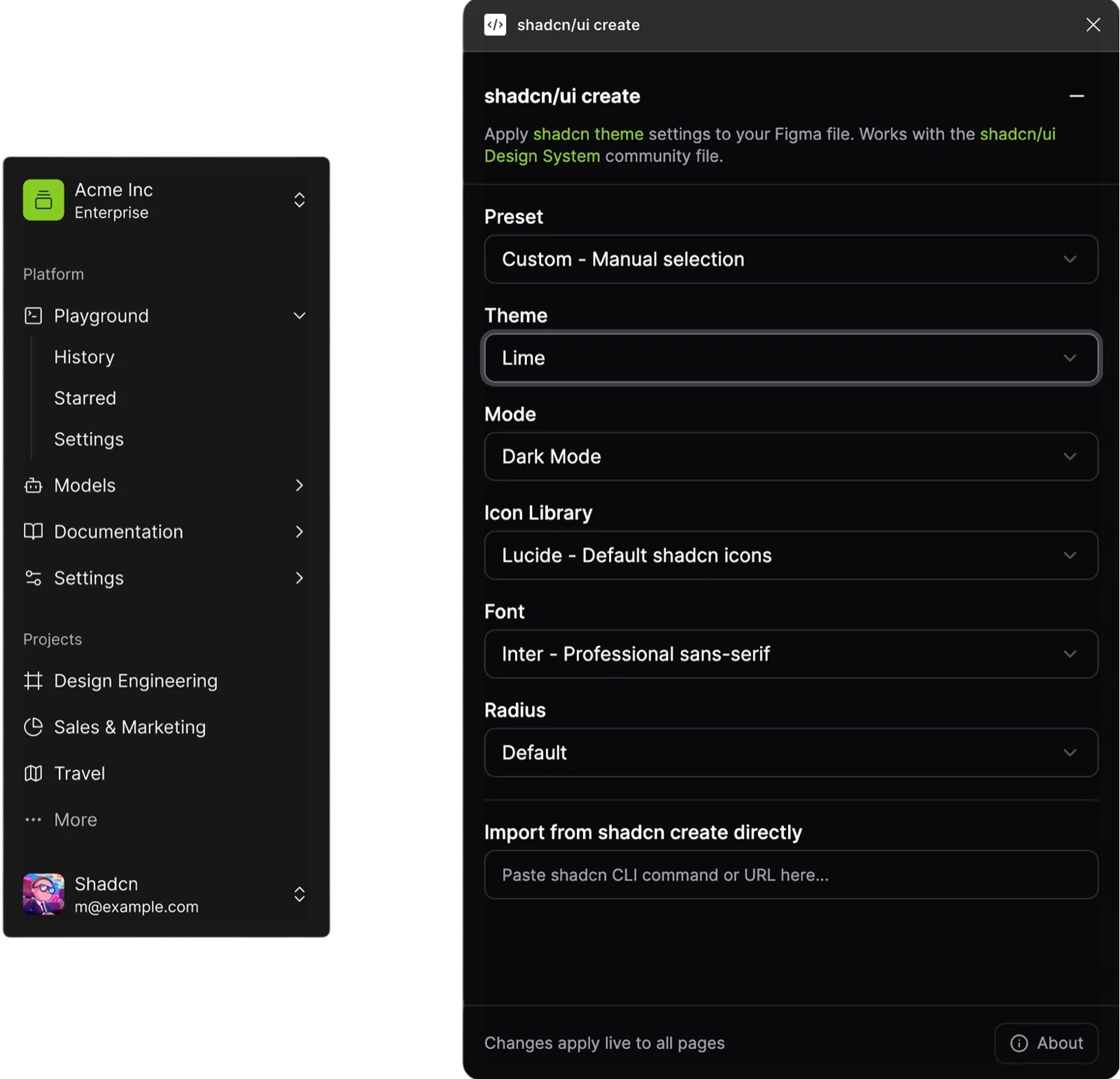Expand the Models section chevron
This screenshot has height=1079, width=1120.
tap(299, 485)
